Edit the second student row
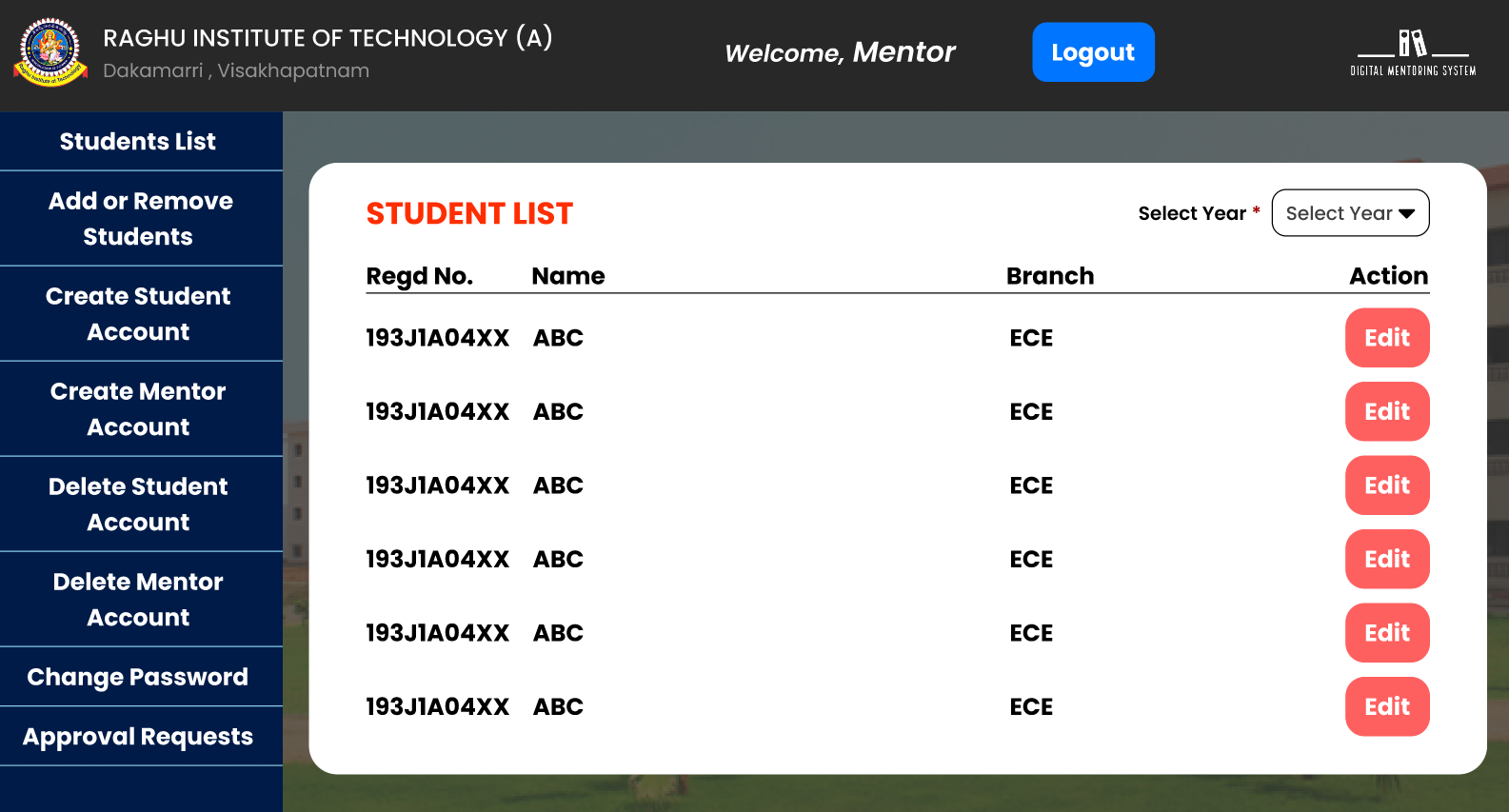Viewport: 1509px width, 812px height. click(1386, 411)
